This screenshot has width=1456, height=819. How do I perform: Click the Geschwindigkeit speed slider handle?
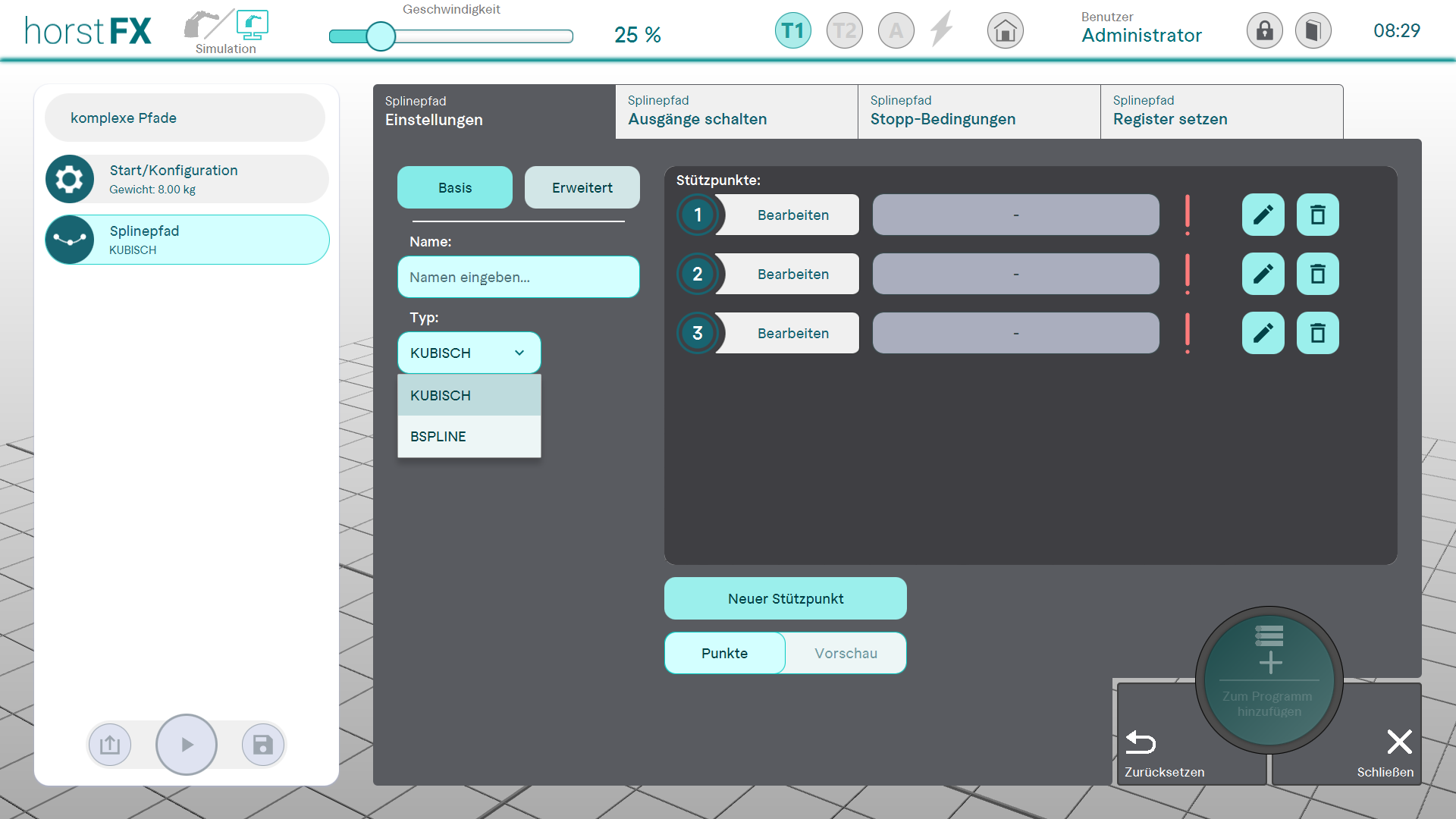381,36
